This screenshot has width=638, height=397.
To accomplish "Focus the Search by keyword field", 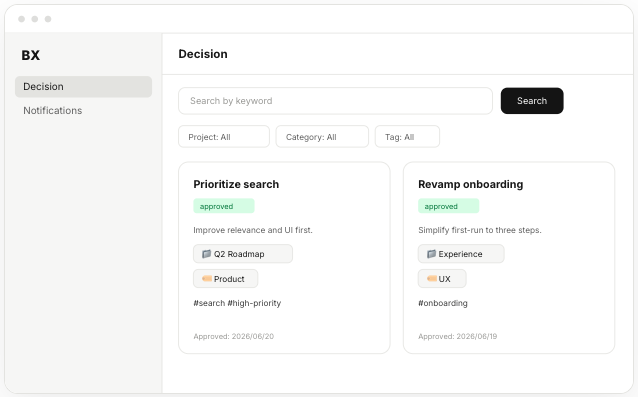I will coord(335,101).
